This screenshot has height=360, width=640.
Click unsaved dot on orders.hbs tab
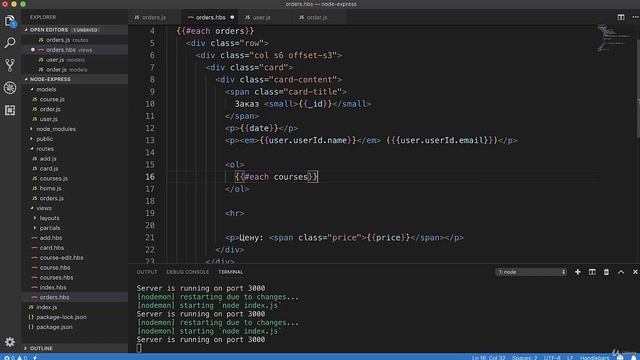[x=232, y=18]
